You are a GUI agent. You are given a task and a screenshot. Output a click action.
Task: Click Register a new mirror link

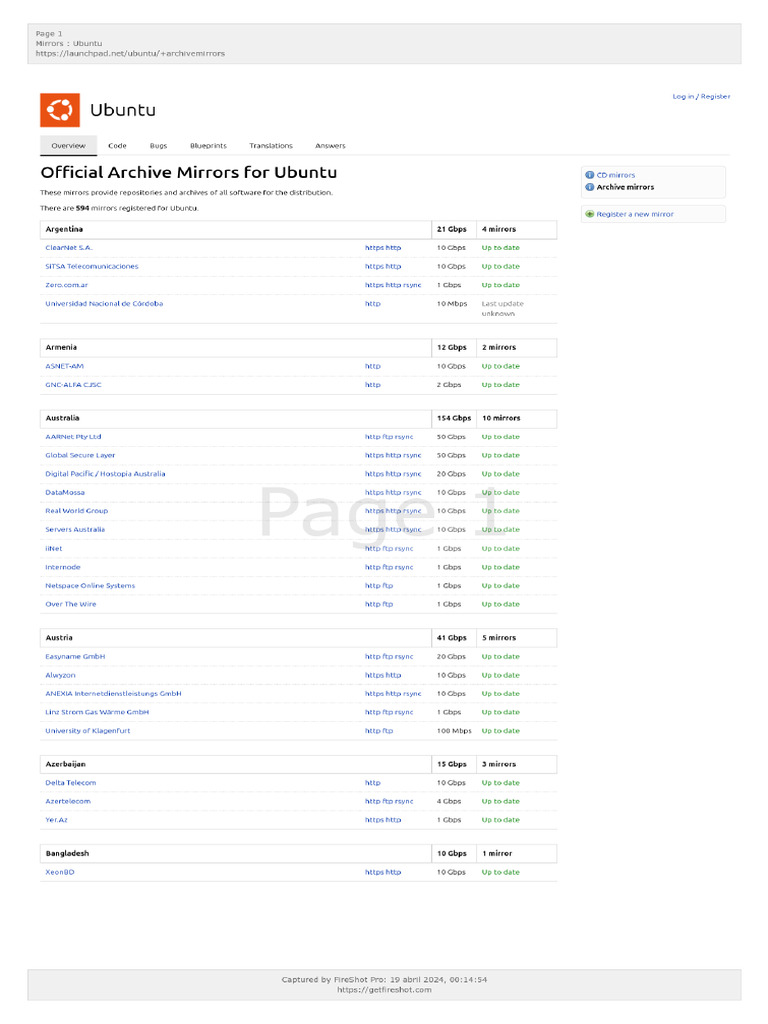point(635,214)
